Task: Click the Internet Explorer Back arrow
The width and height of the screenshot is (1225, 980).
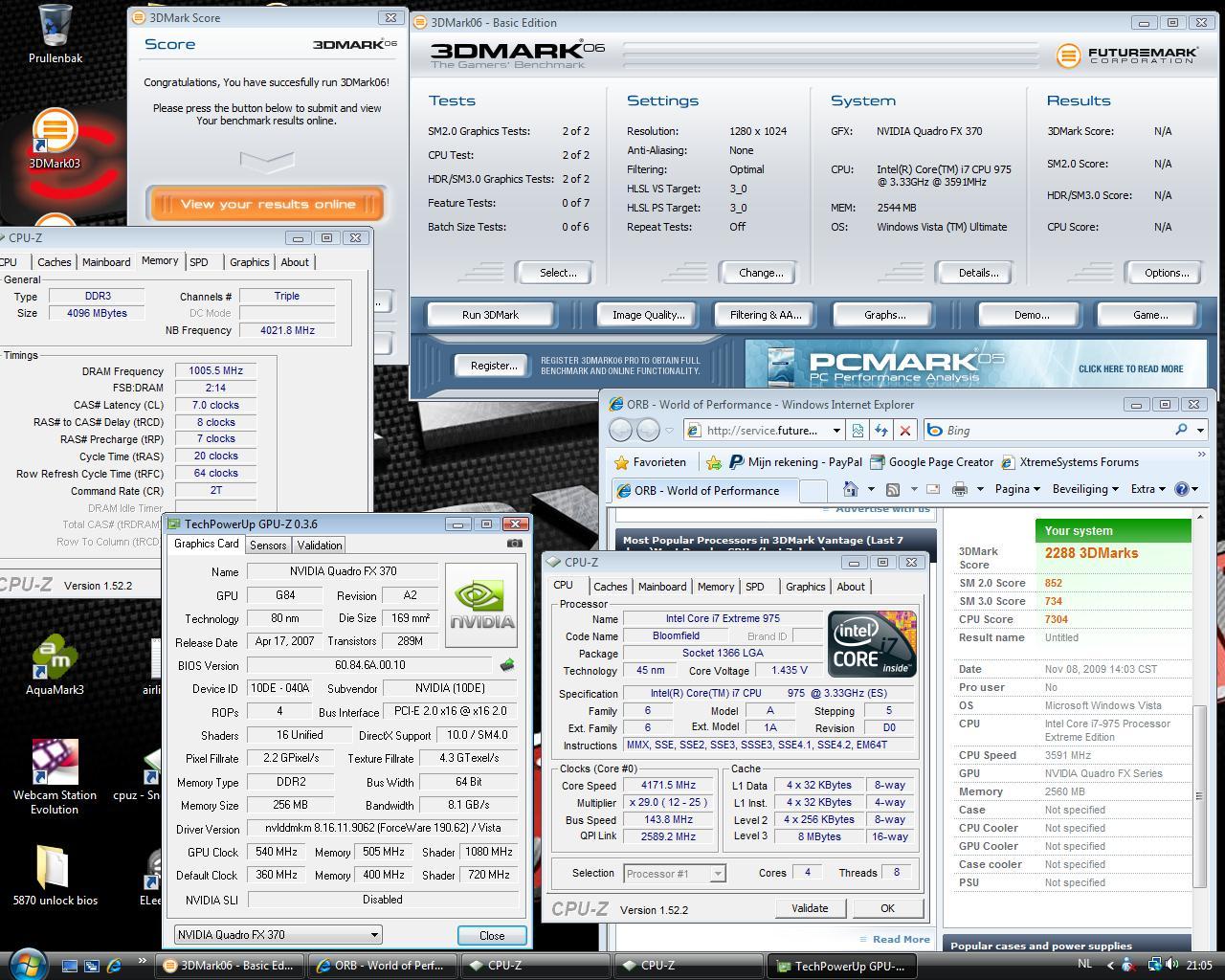Action: (x=621, y=431)
